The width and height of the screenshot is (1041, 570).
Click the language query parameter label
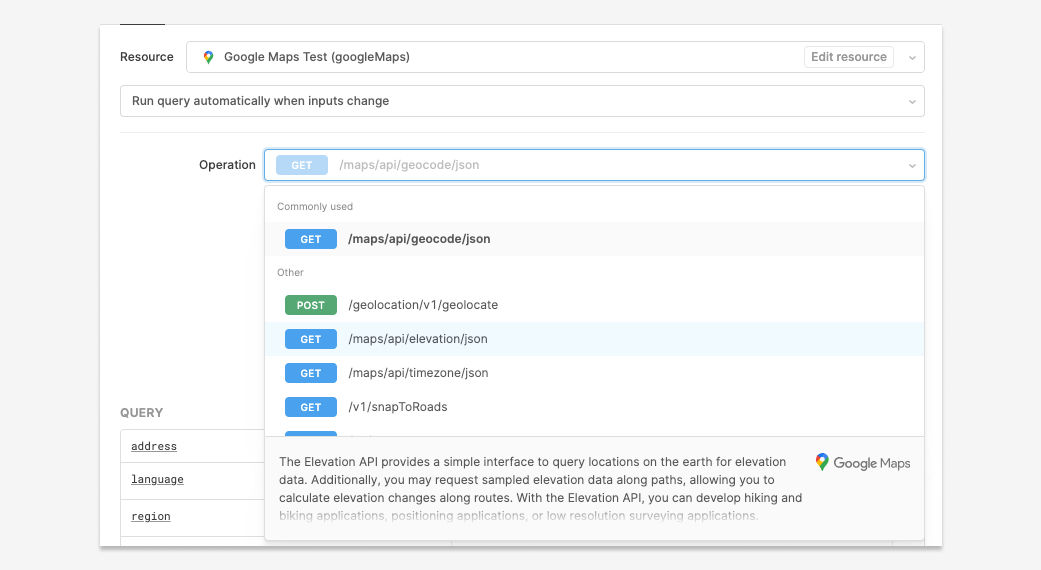pyautogui.click(x=157, y=479)
